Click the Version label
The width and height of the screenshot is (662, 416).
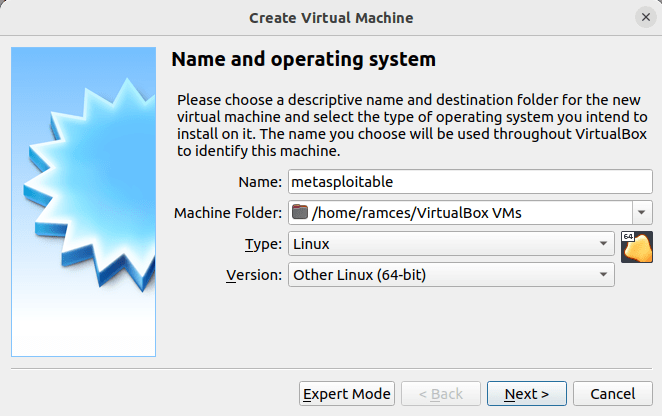(254, 275)
